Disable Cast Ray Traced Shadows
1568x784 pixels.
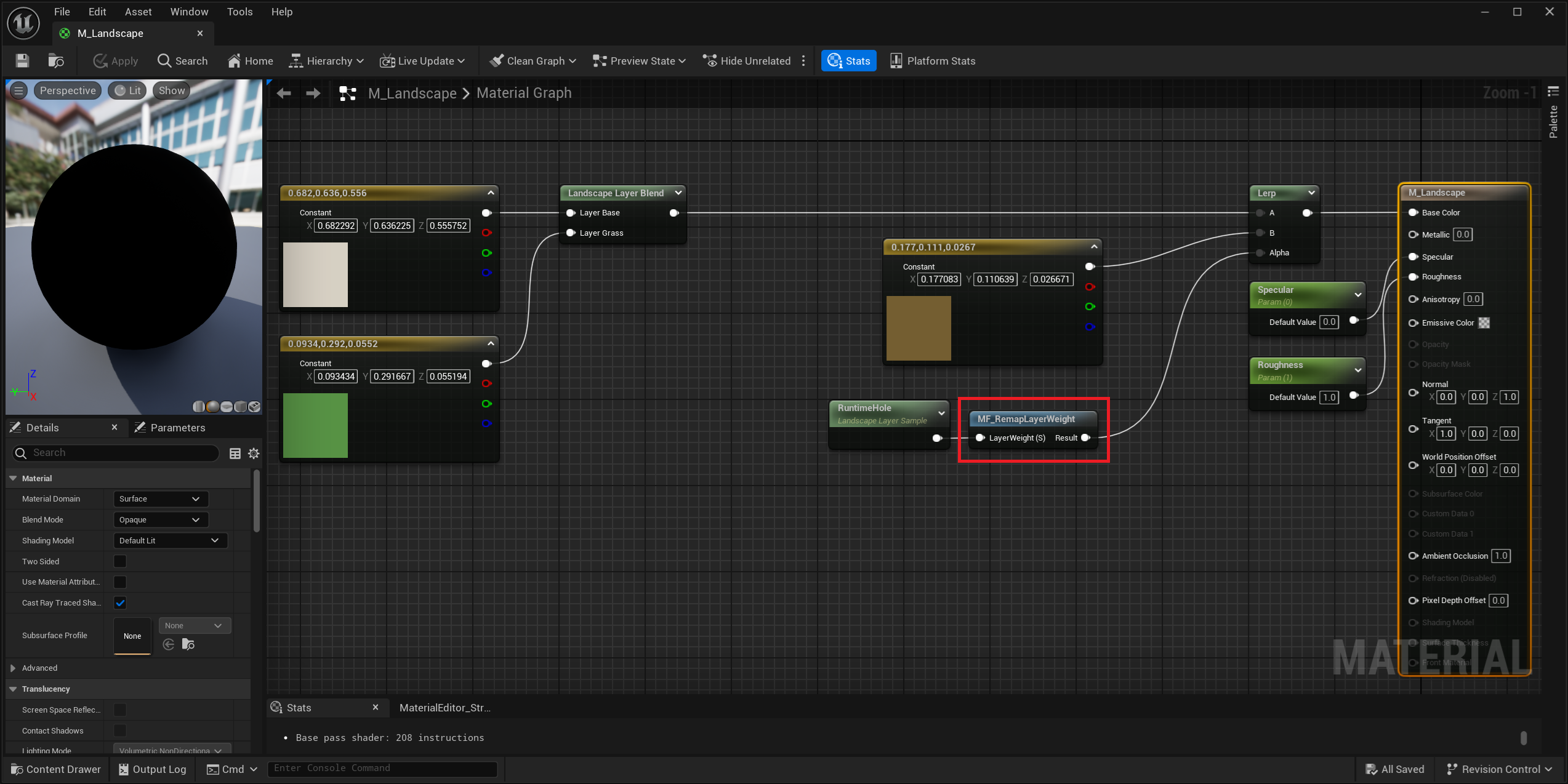(120, 602)
